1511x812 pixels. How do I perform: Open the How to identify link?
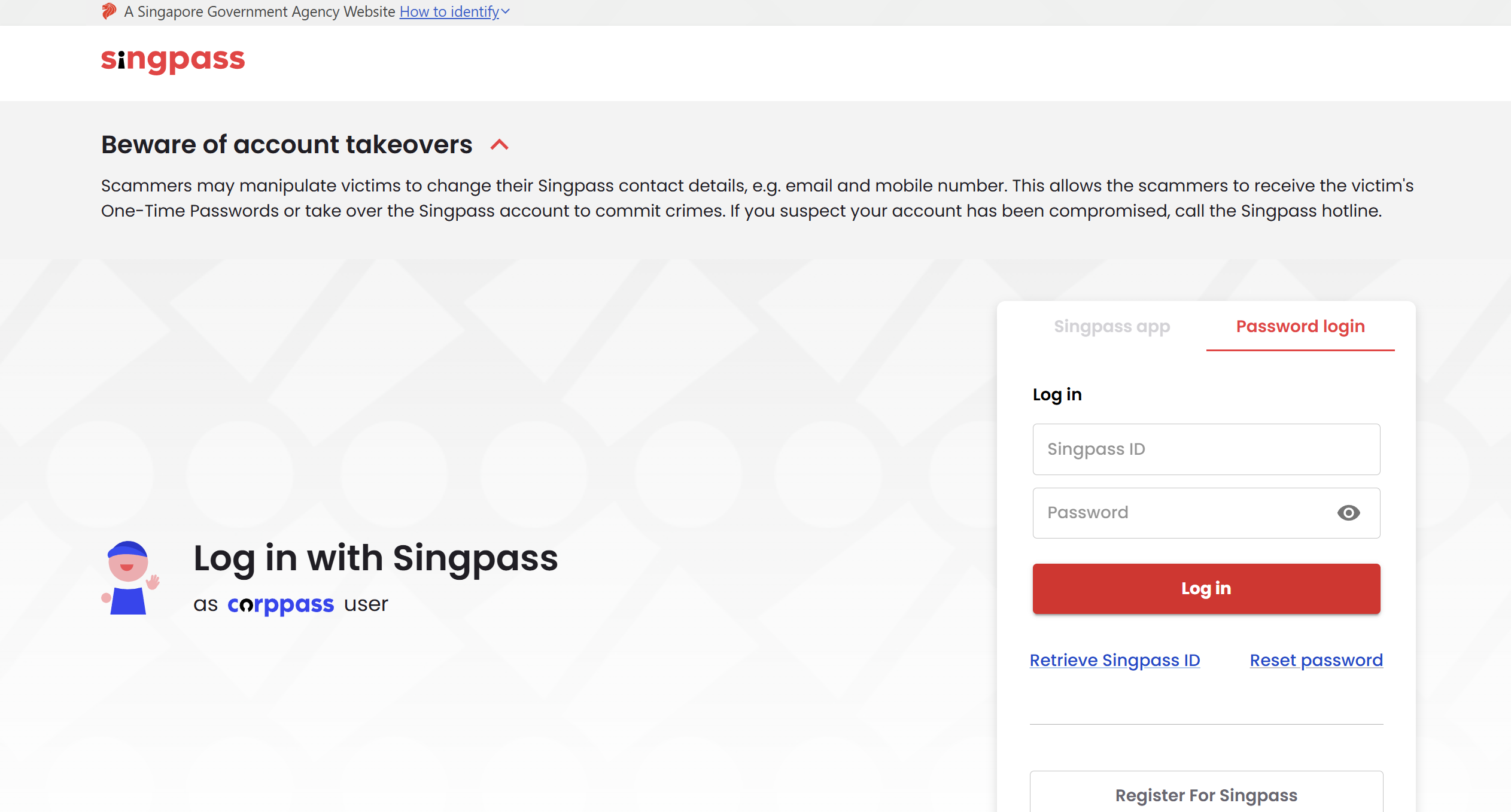pyautogui.click(x=449, y=11)
